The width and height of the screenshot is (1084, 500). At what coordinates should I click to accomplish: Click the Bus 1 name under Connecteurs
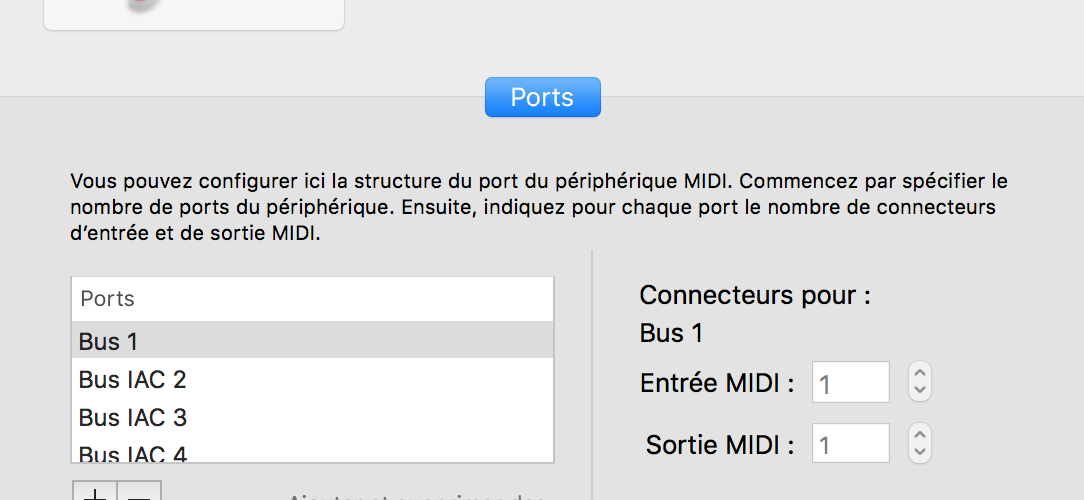[671, 333]
